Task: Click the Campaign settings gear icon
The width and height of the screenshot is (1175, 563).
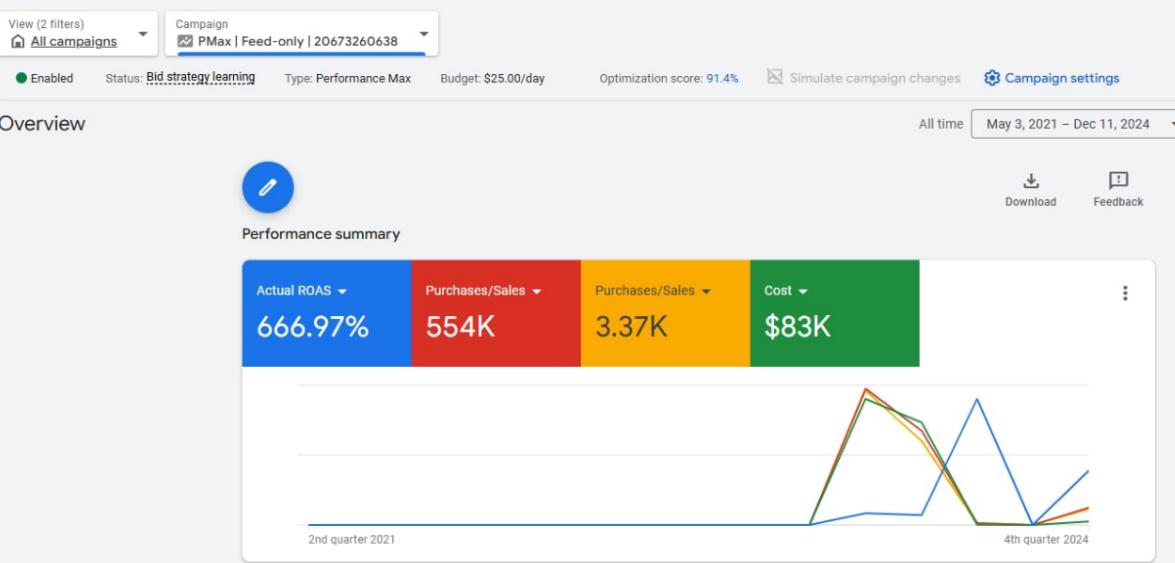Action: (992, 78)
